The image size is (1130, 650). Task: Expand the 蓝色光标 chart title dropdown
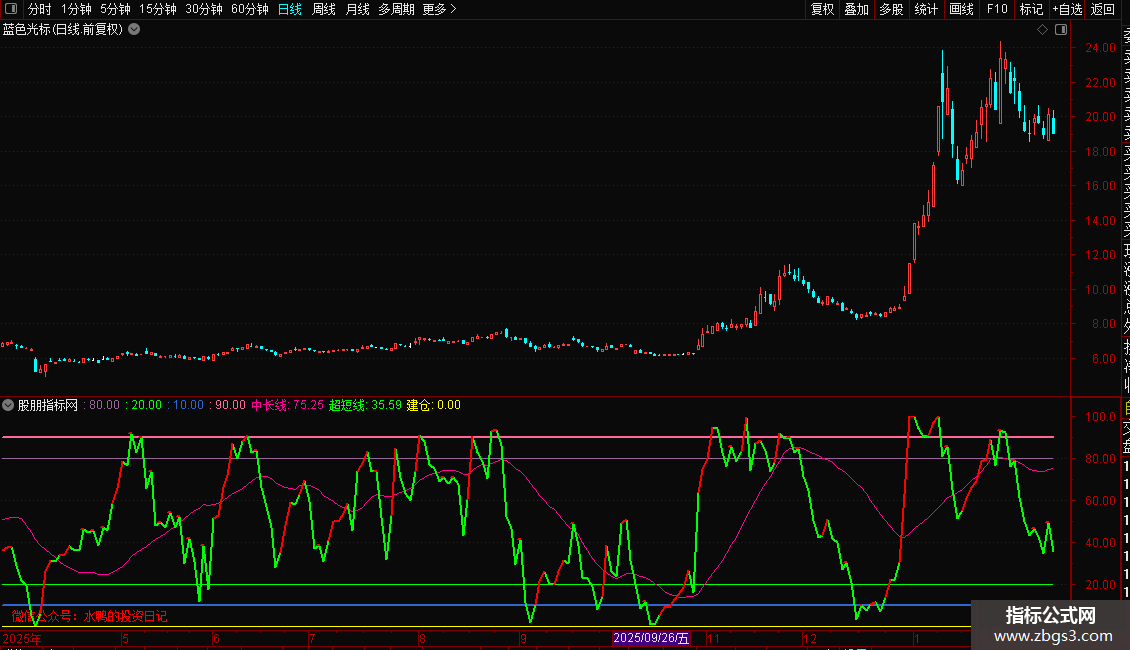pos(134,30)
